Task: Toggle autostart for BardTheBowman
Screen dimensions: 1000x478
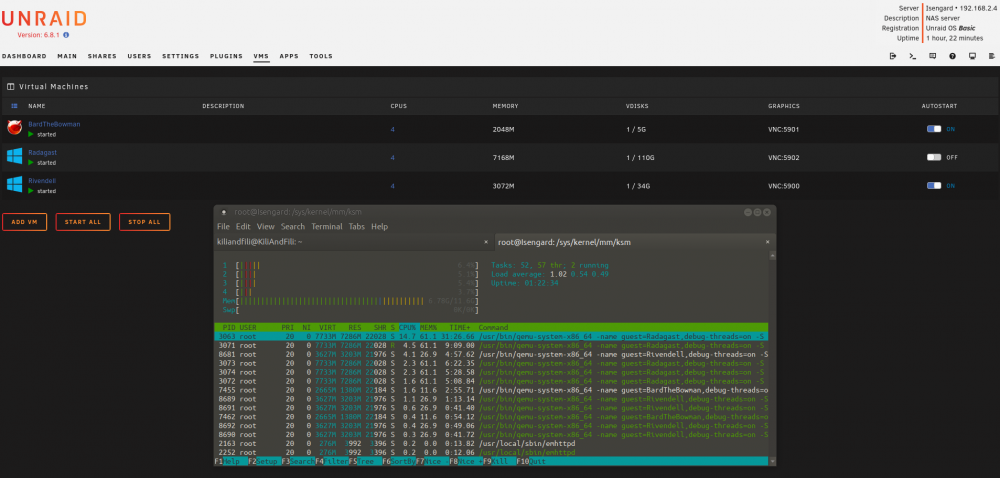Action: [x=934, y=129]
